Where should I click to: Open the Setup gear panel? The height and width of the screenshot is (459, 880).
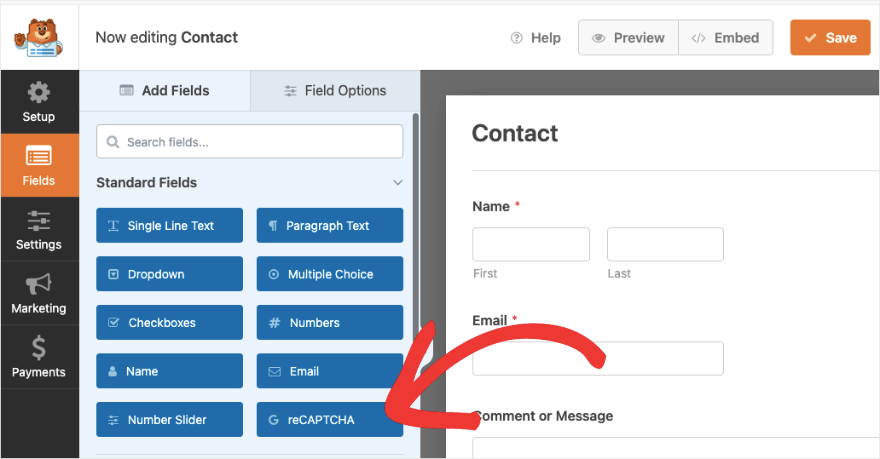(39, 102)
